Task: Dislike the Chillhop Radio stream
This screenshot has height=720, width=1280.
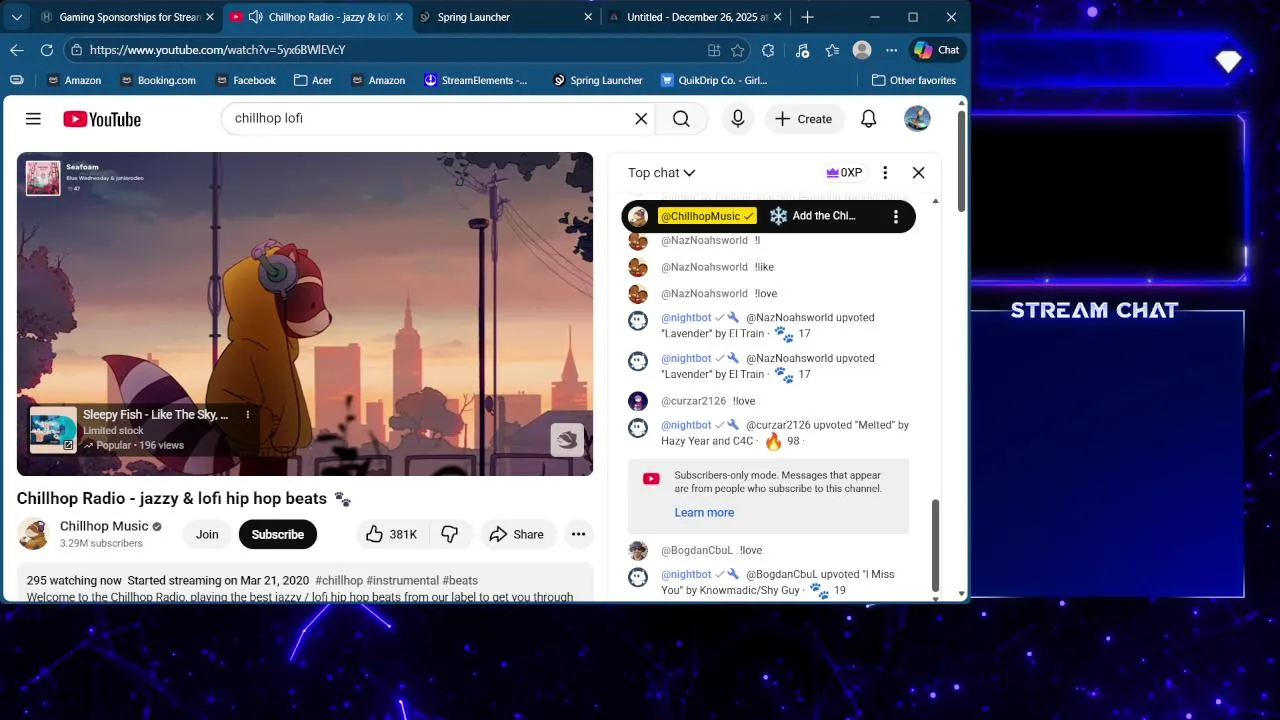Action: pyautogui.click(x=450, y=534)
